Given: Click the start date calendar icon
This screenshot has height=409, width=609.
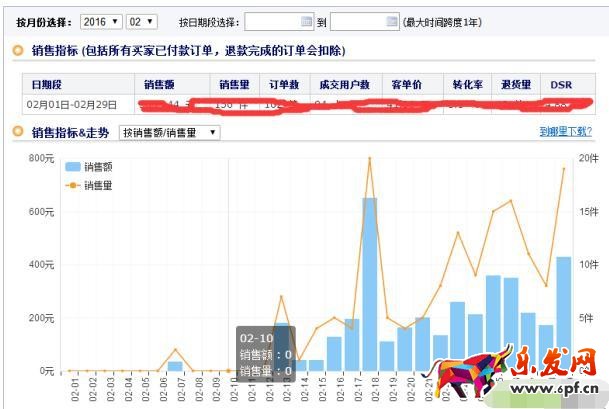Looking at the screenshot, I should pyautogui.click(x=306, y=21).
